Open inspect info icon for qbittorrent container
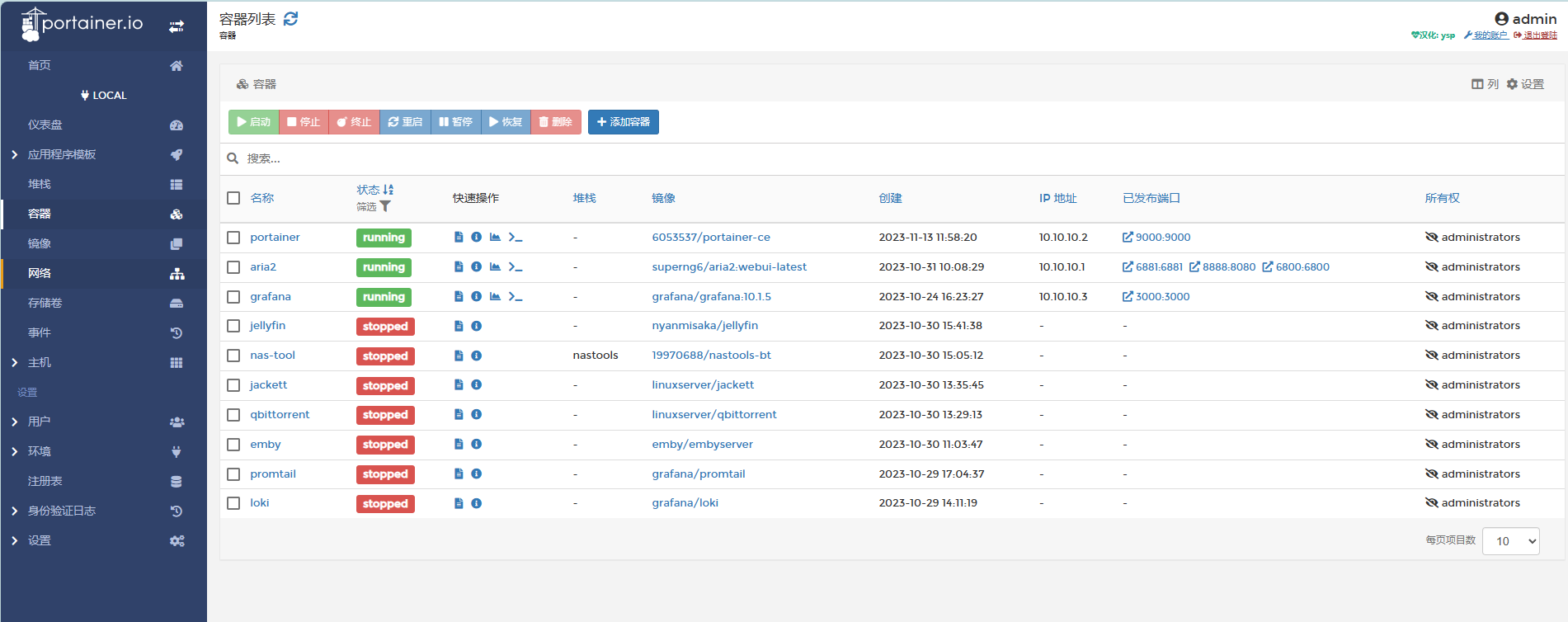This screenshot has width=1568, height=622. pos(476,414)
